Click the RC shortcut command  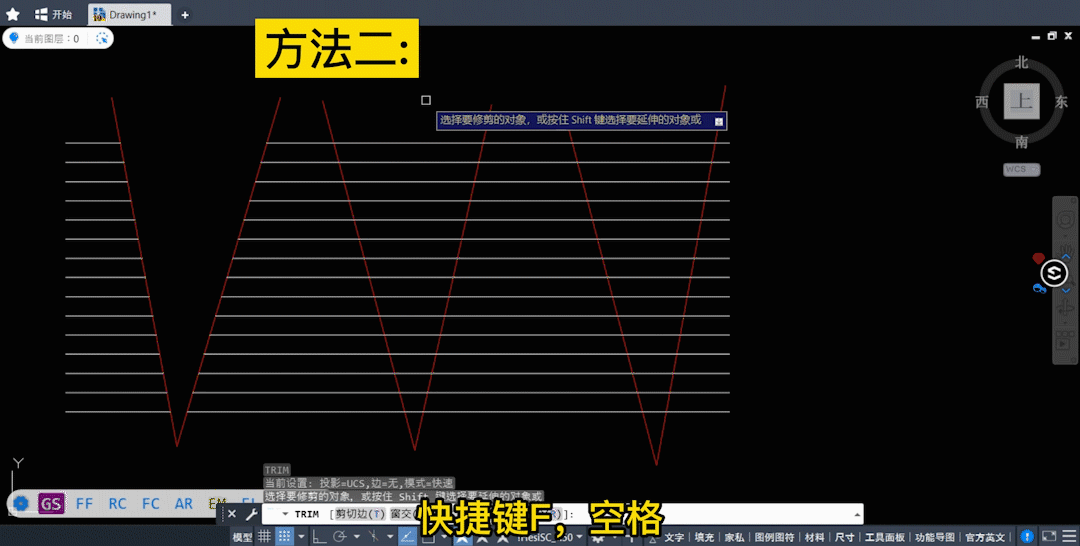click(x=117, y=503)
